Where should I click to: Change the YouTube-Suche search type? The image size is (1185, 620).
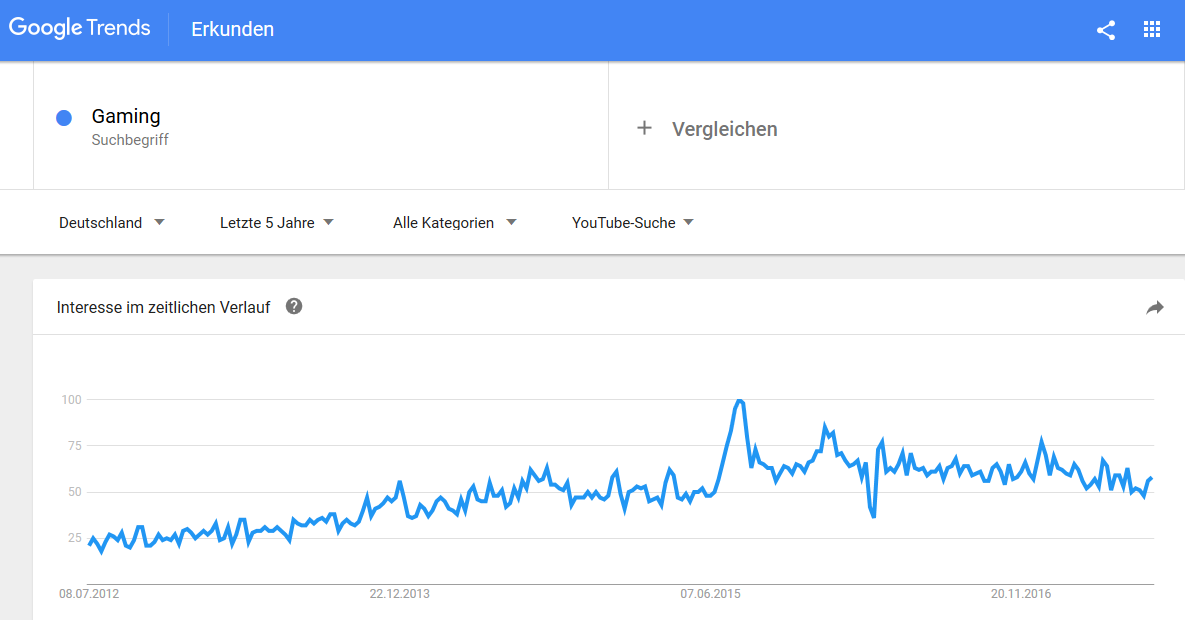click(633, 223)
